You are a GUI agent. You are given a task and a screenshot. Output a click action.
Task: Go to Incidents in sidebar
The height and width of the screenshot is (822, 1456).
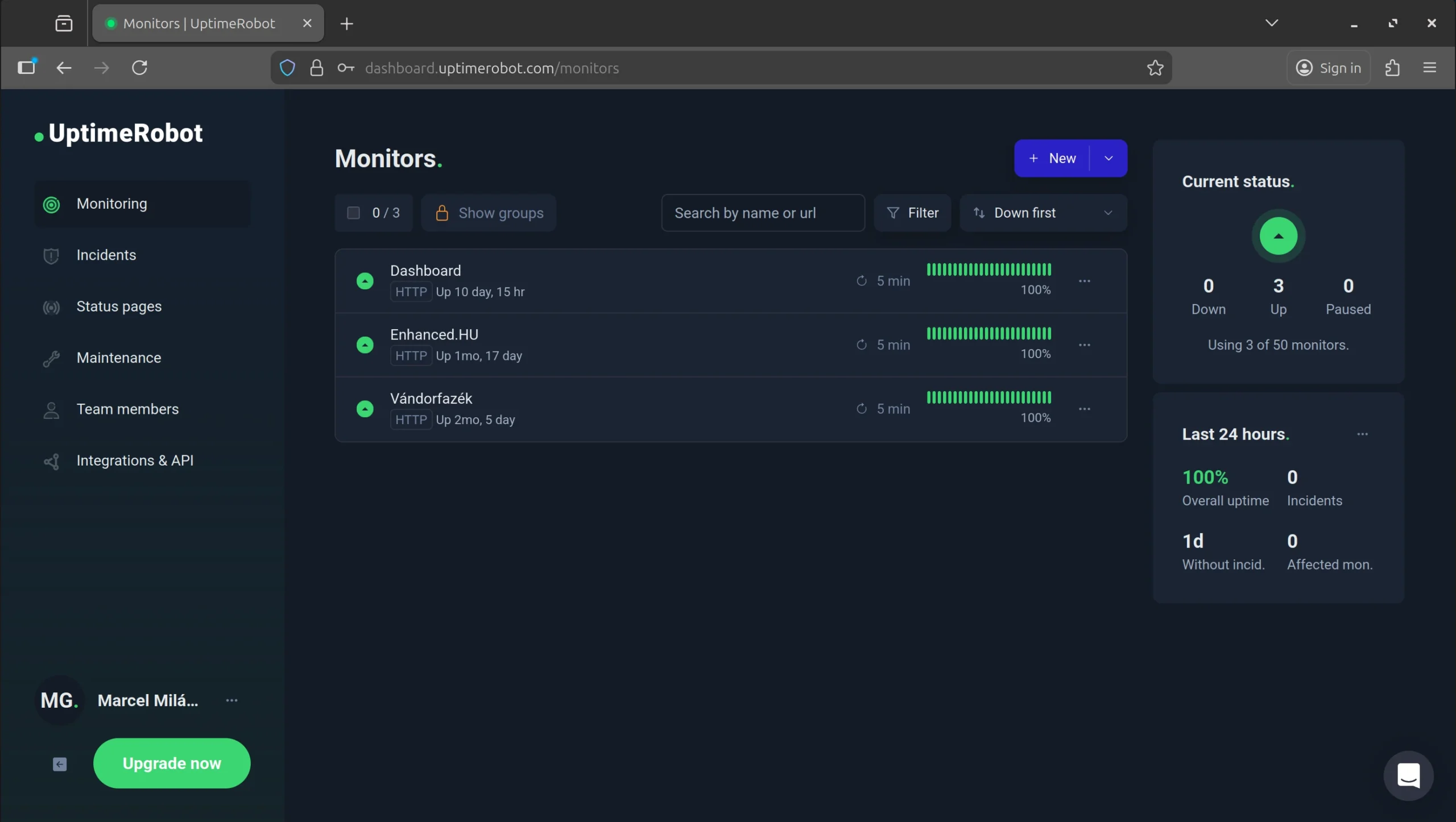pyautogui.click(x=106, y=255)
